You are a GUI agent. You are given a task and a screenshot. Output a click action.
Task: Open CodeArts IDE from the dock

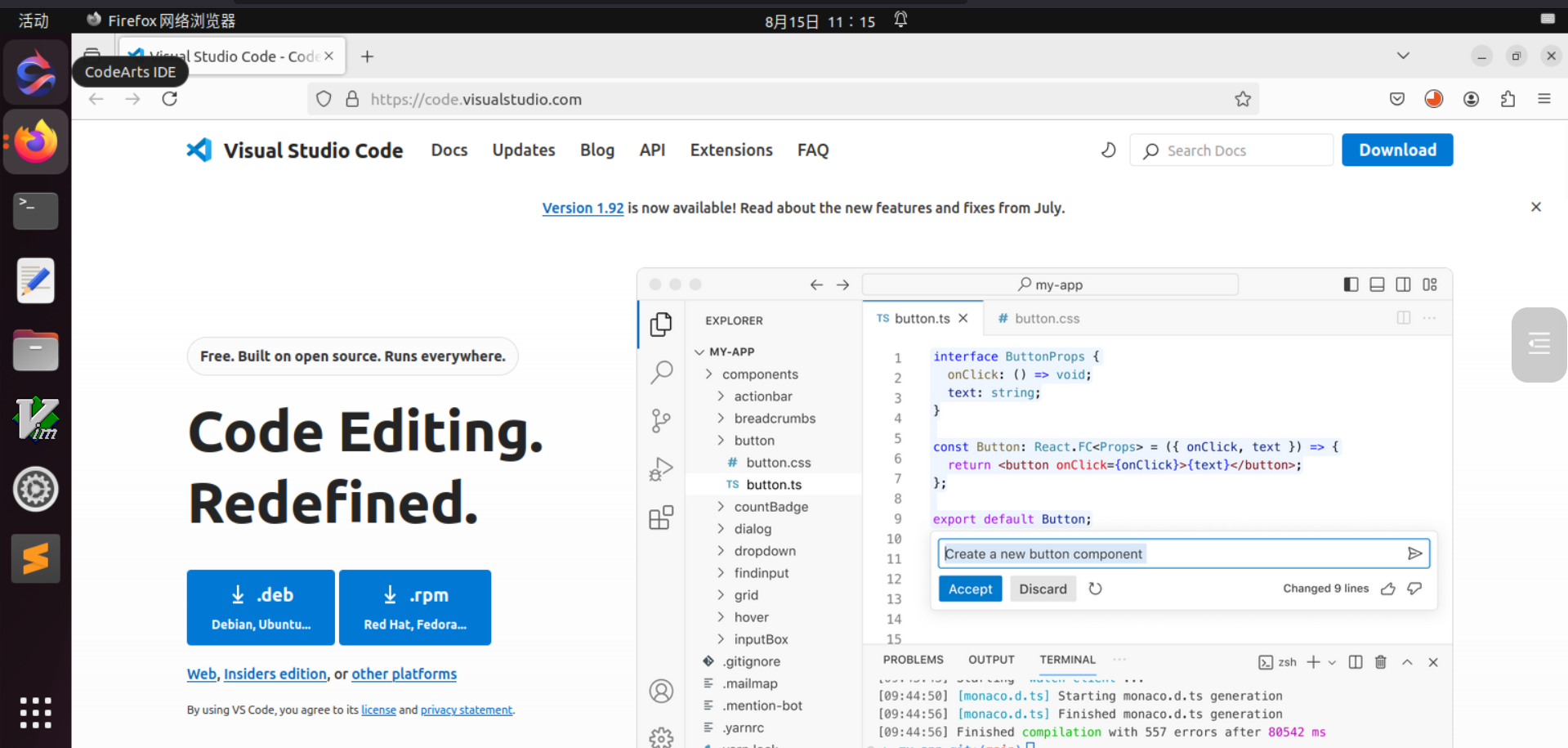click(35, 73)
